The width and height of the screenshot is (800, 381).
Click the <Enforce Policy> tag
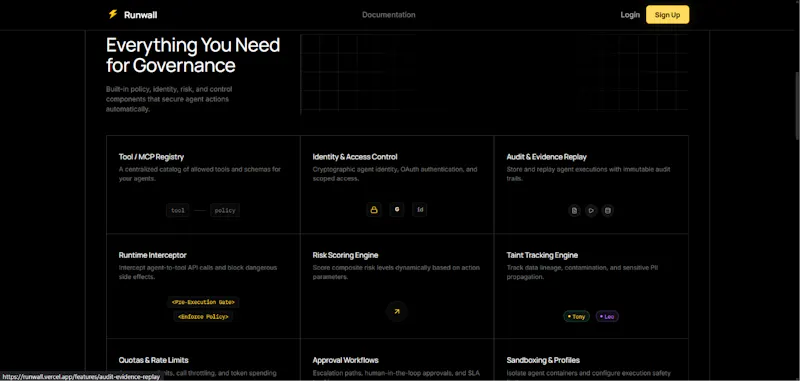pyautogui.click(x=203, y=317)
